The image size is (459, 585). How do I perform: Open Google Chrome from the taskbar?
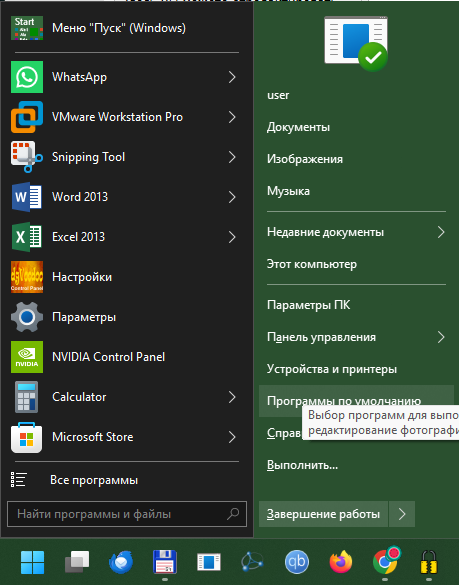385,561
